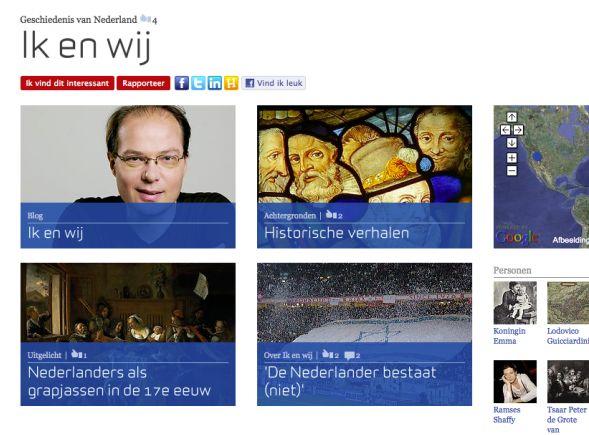Click the red Rapporteer button
The width and height of the screenshot is (589, 435).
coord(143,83)
